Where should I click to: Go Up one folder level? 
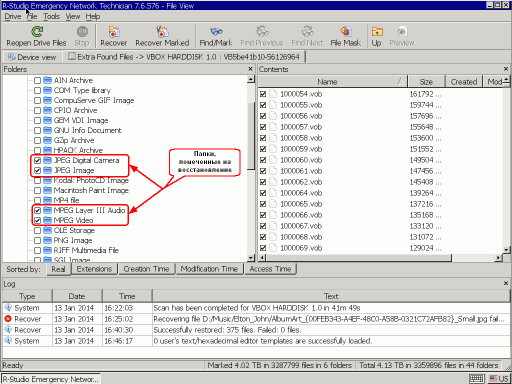[377, 32]
